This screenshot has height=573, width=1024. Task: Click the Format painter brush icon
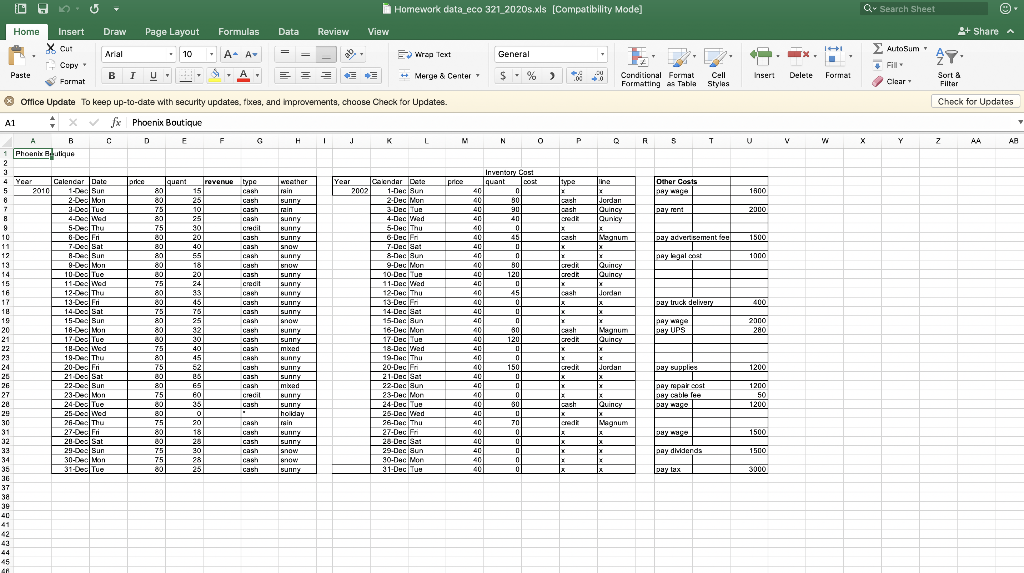(51, 82)
